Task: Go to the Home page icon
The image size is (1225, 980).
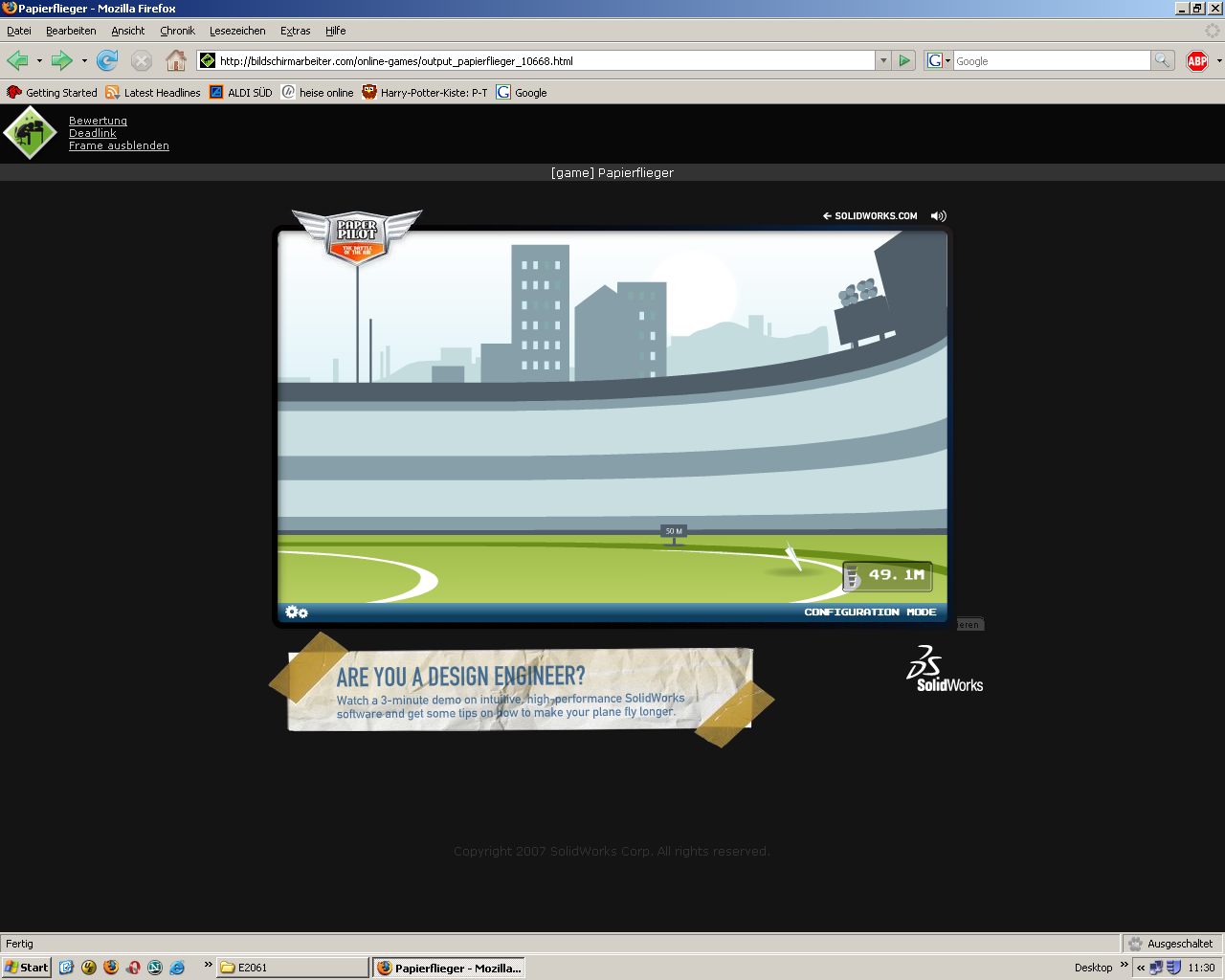Action: [176, 61]
